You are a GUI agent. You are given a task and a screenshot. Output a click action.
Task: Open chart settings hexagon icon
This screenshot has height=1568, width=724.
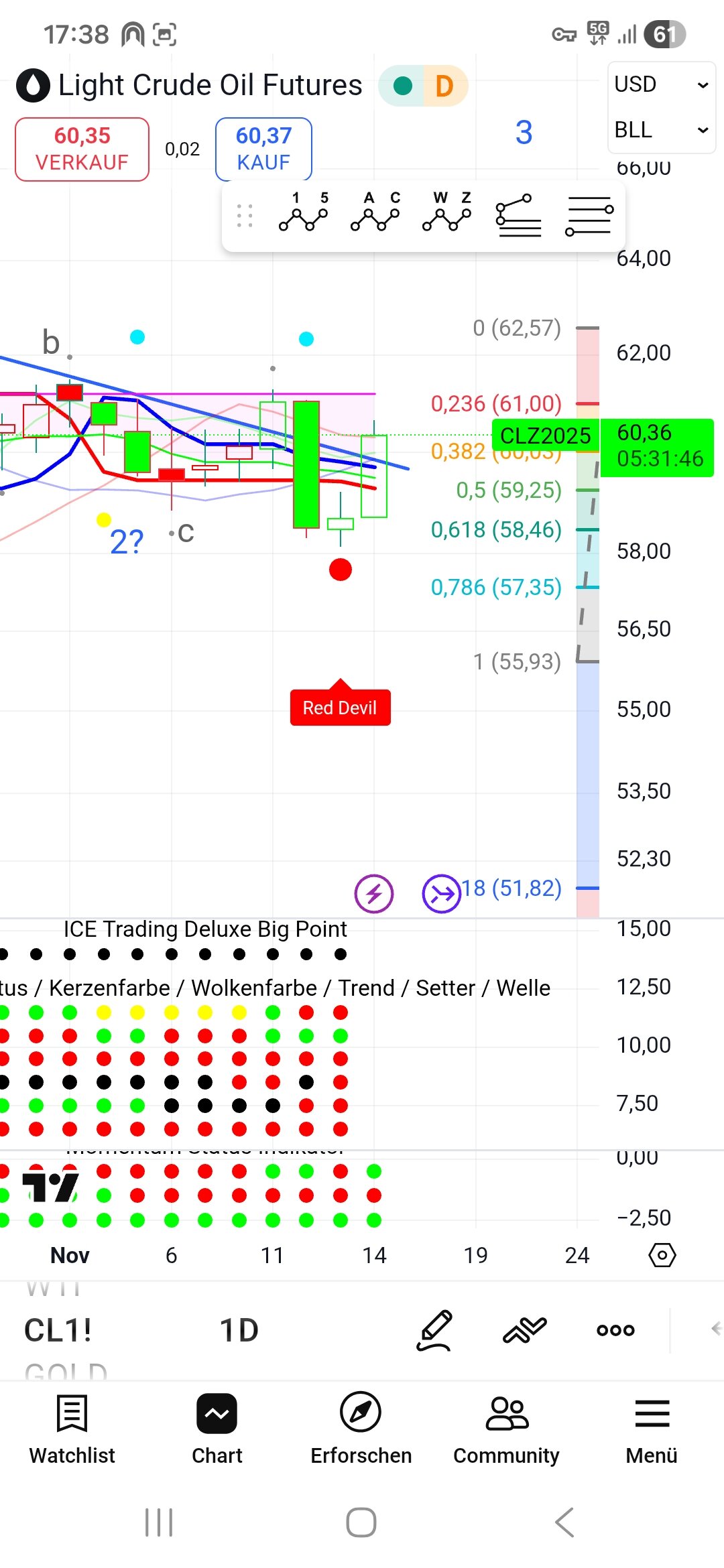tap(662, 1254)
